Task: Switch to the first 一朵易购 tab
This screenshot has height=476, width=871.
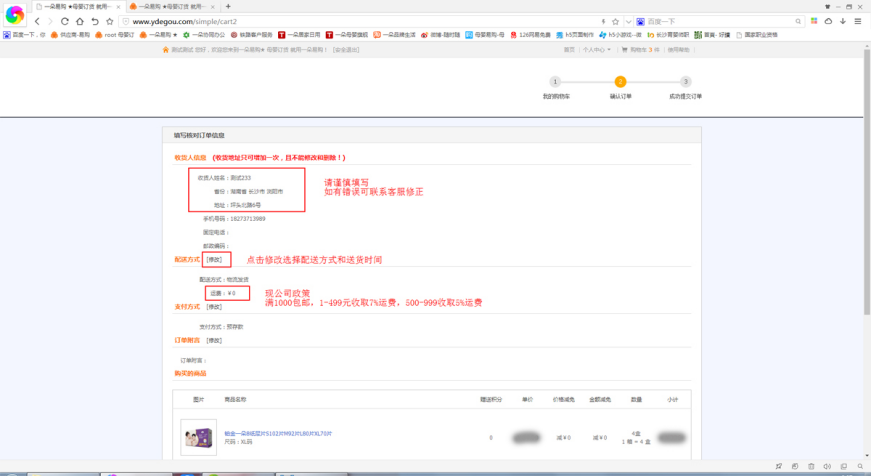Action: (x=77, y=7)
